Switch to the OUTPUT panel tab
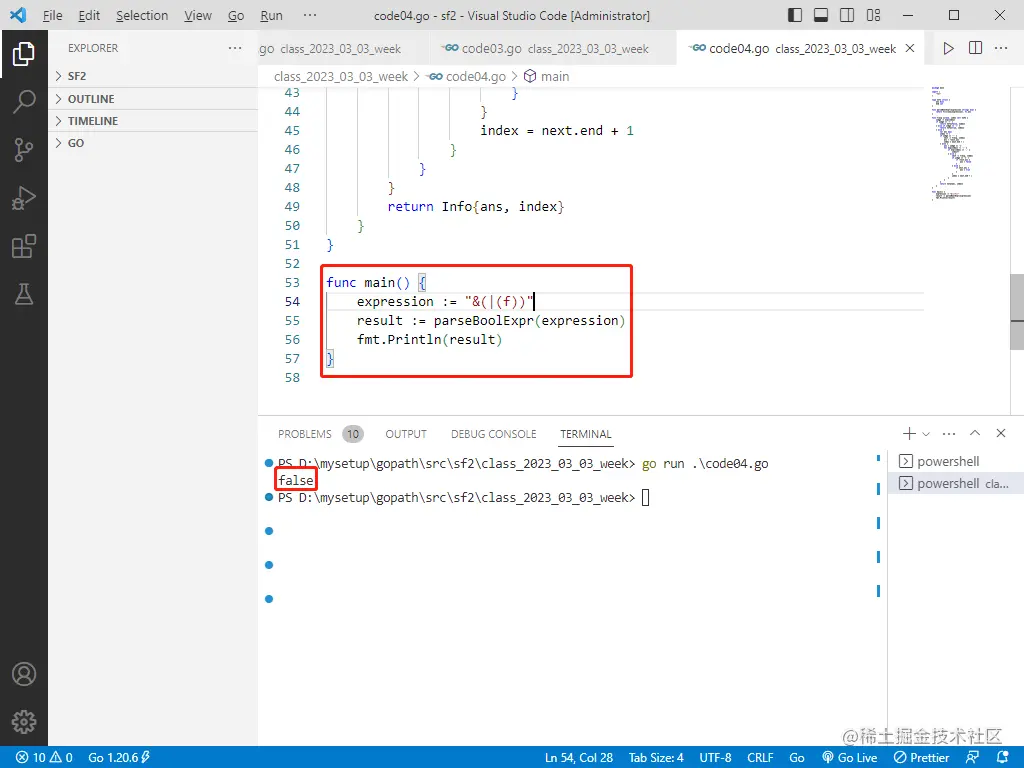 point(406,434)
